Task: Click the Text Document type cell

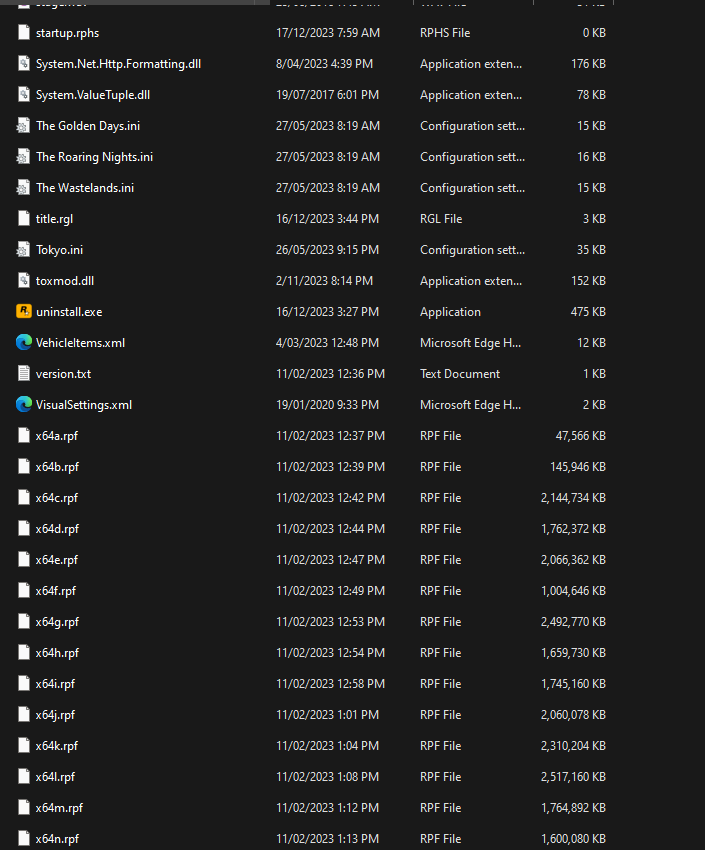Action: (x=460, y=374)
